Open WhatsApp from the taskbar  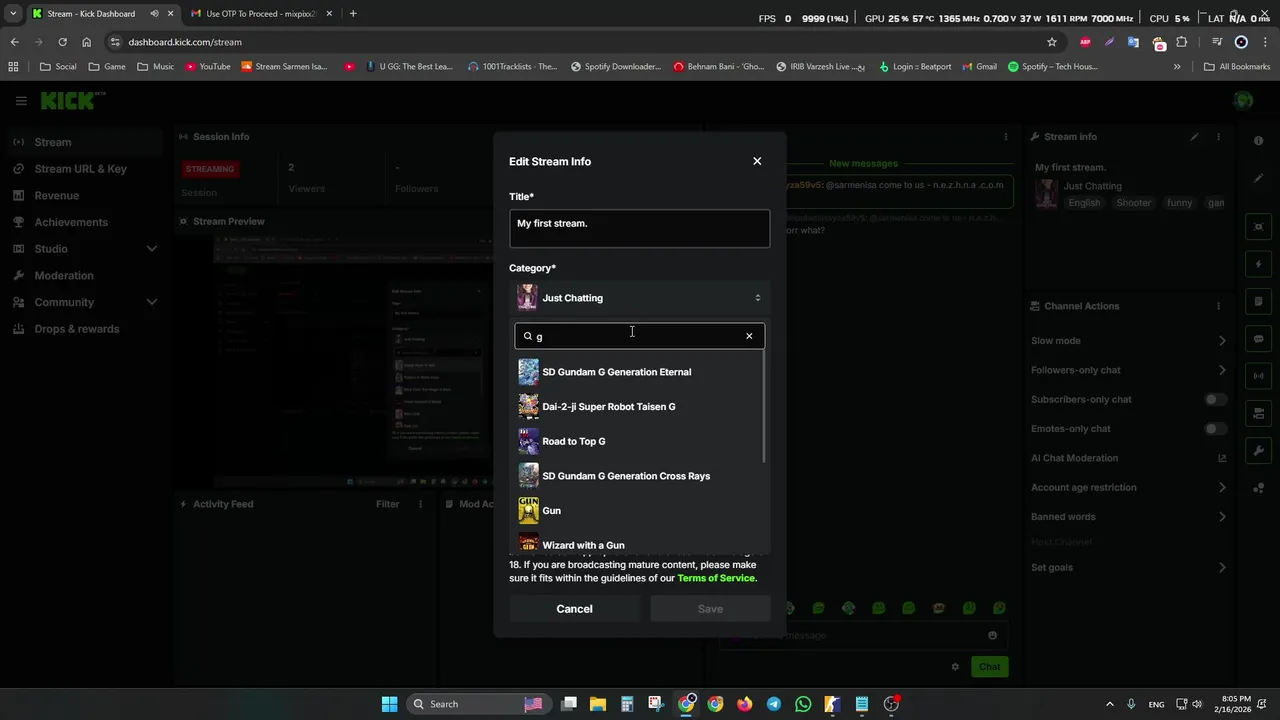[803, 704]
